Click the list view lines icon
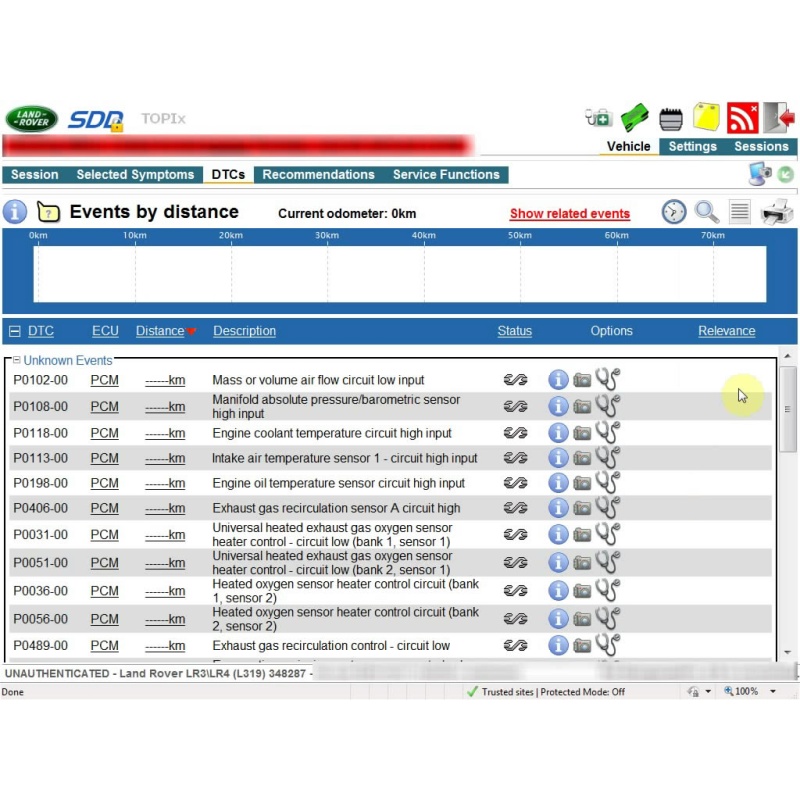The width and height of the screenshot is (800, 800). 740,211
